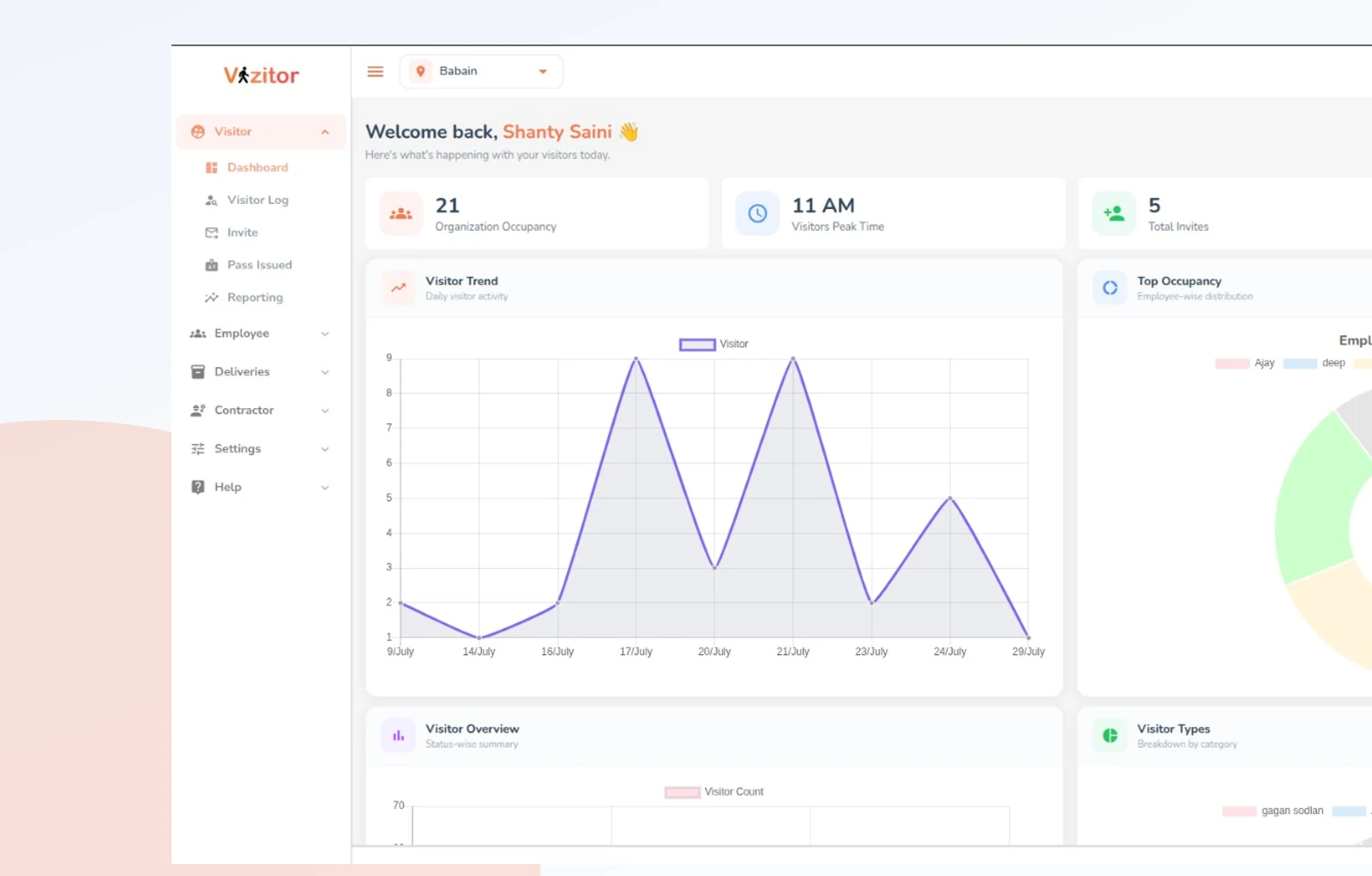The image size is (1372, 876).
Task: Click the 21/July peak data point
Action: pos(793,358)
